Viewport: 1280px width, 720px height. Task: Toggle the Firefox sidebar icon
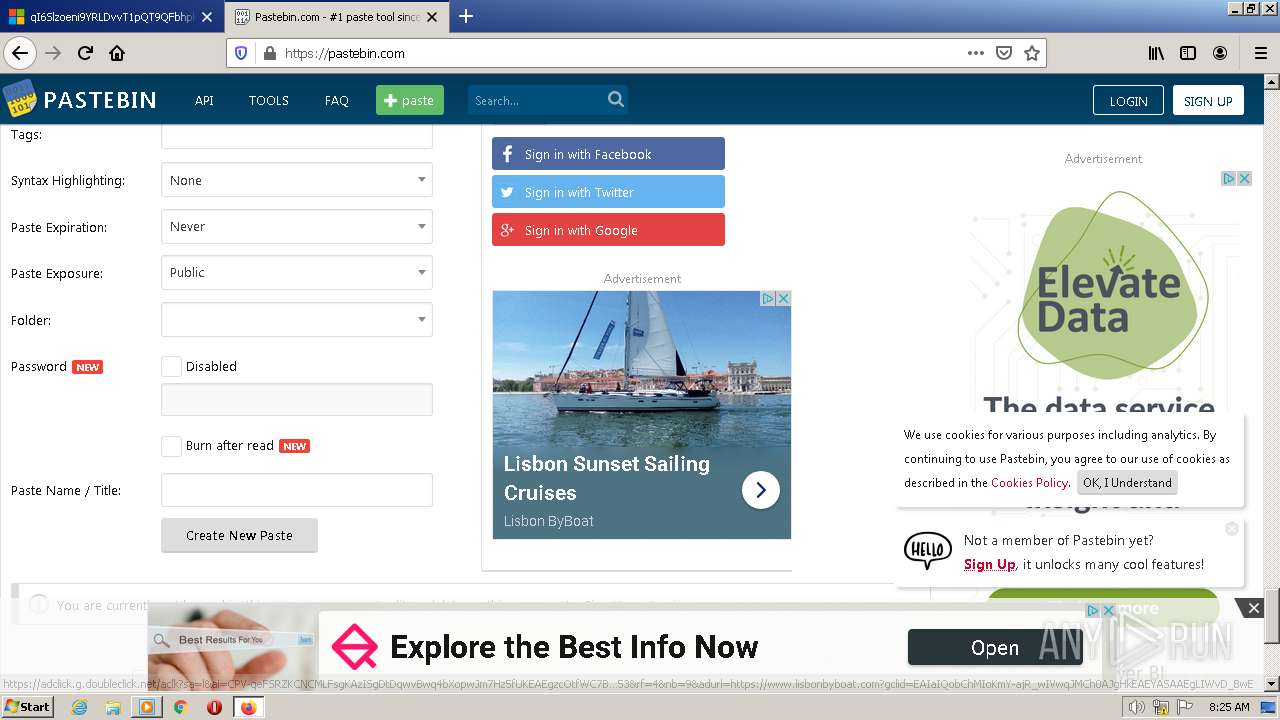[1188, 53]
